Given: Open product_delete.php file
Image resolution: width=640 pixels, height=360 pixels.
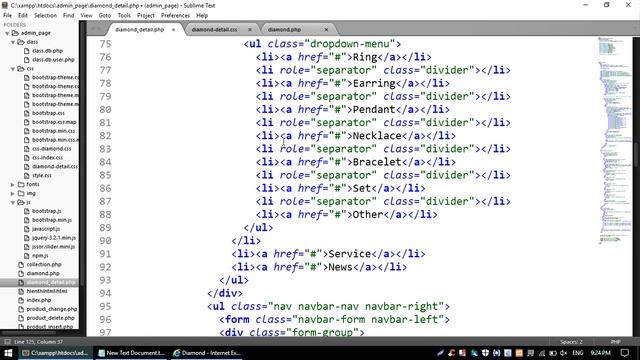Looking at the screenshot, I should point(50,318).
